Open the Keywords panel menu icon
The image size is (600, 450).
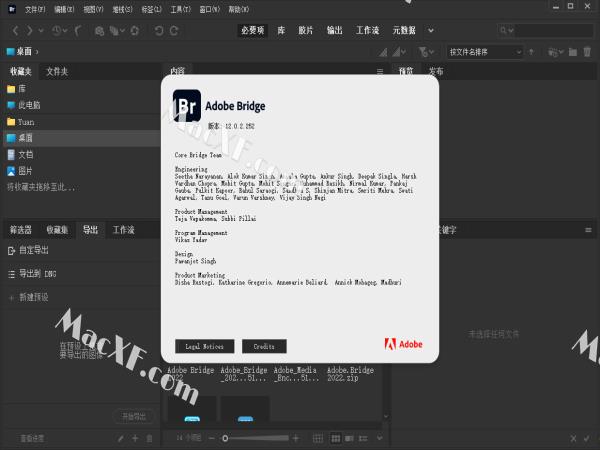589,230
